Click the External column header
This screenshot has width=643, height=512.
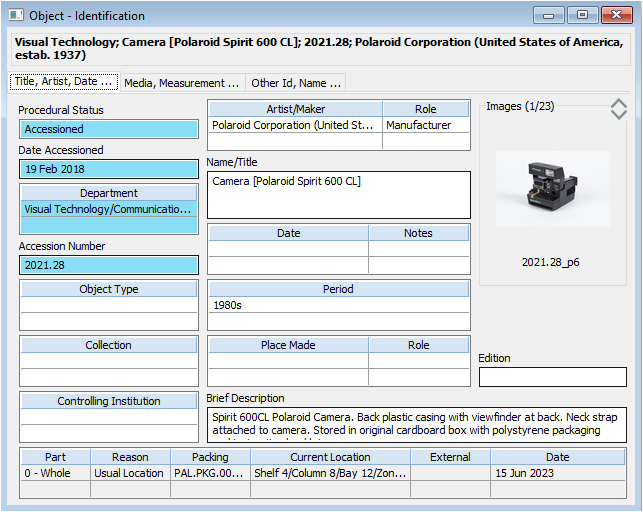(450, 457)
